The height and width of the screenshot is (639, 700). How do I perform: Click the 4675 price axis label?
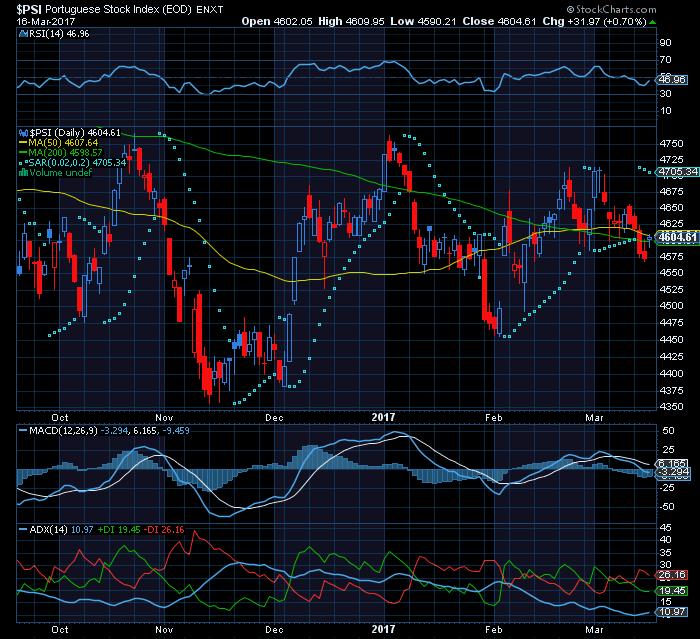[x=671, y=192]
